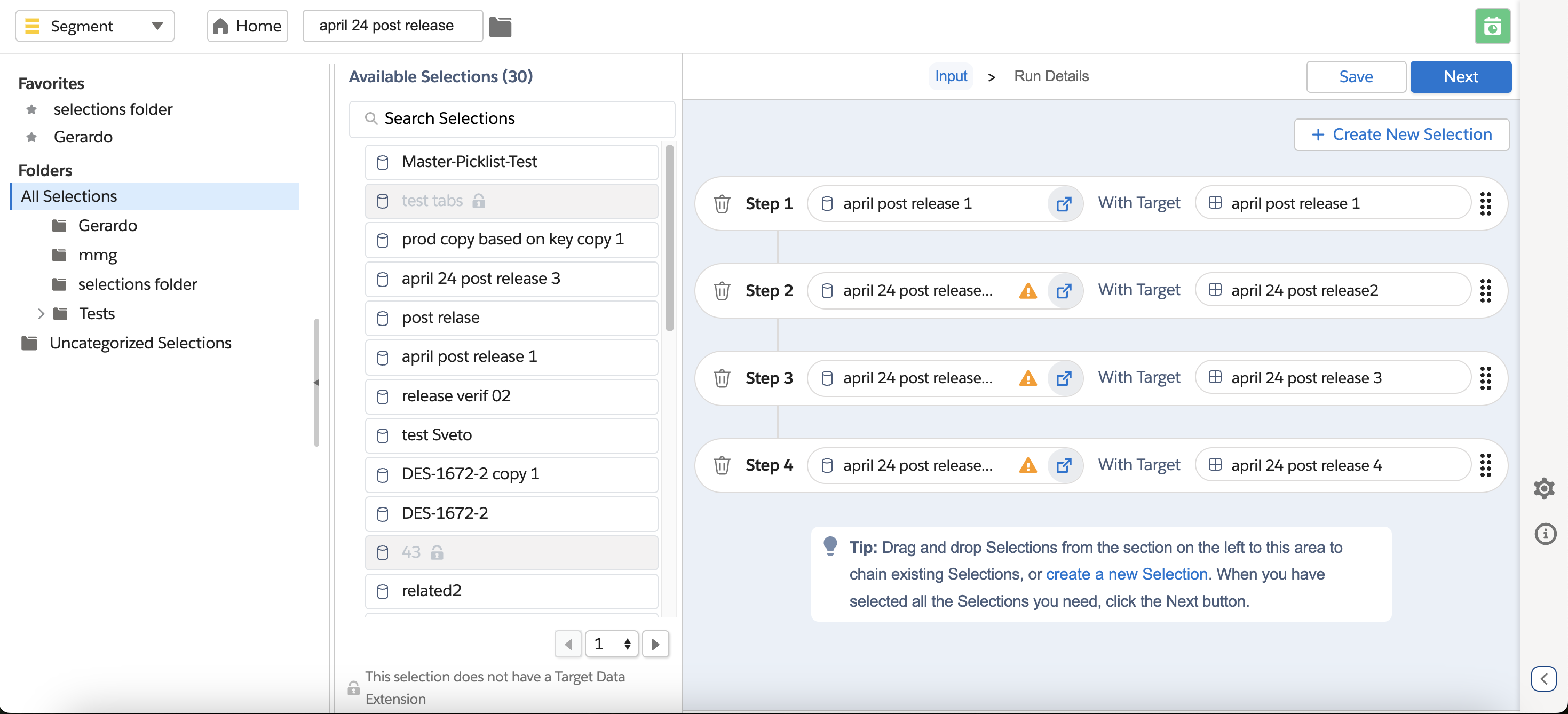Click the Save button
Screen dimensions: 1568x714
pos(1356,77)
